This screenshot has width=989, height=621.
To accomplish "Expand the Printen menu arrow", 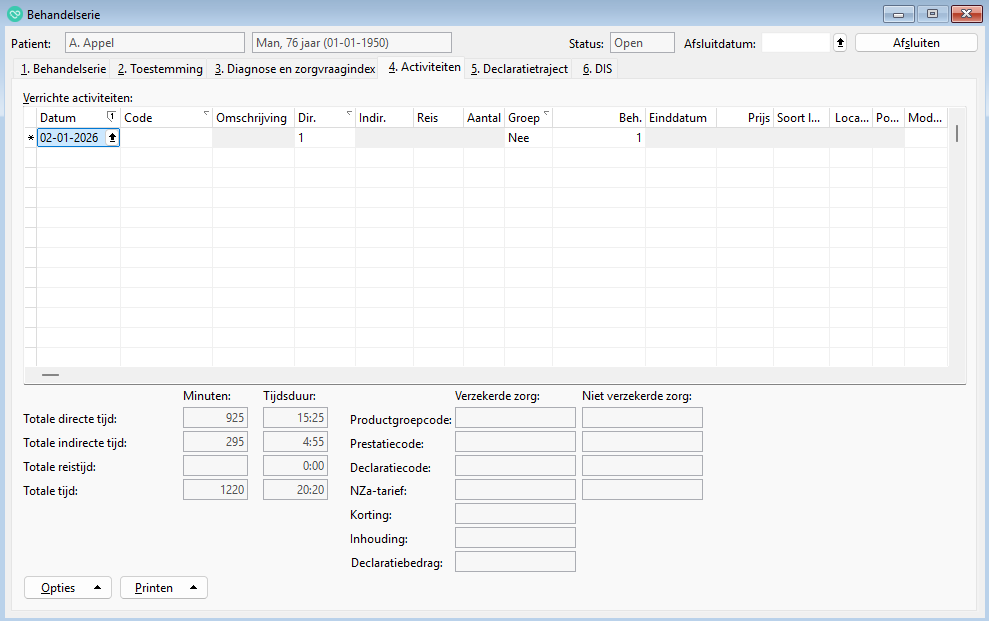I will pyautogui.click(x=193, y=588).
